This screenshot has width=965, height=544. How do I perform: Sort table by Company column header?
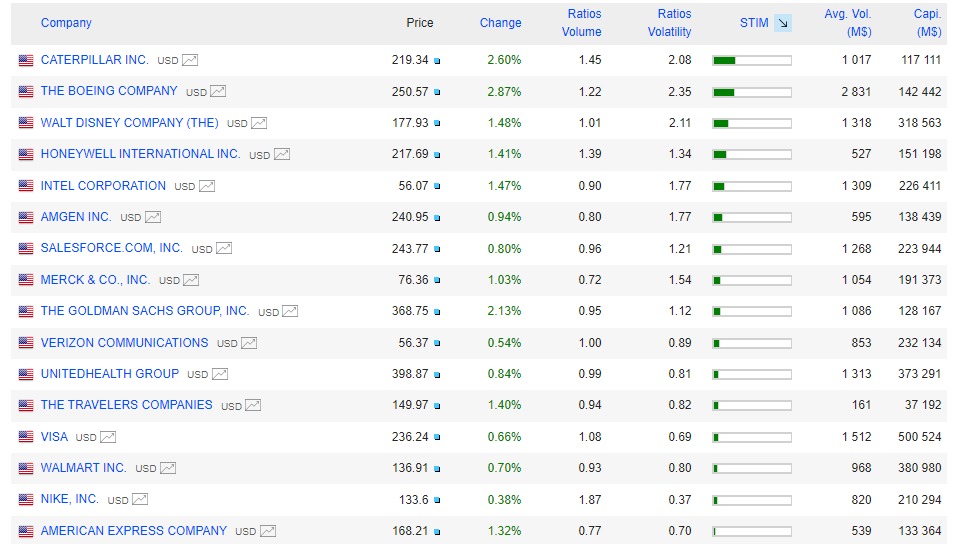tap(66, 23)
